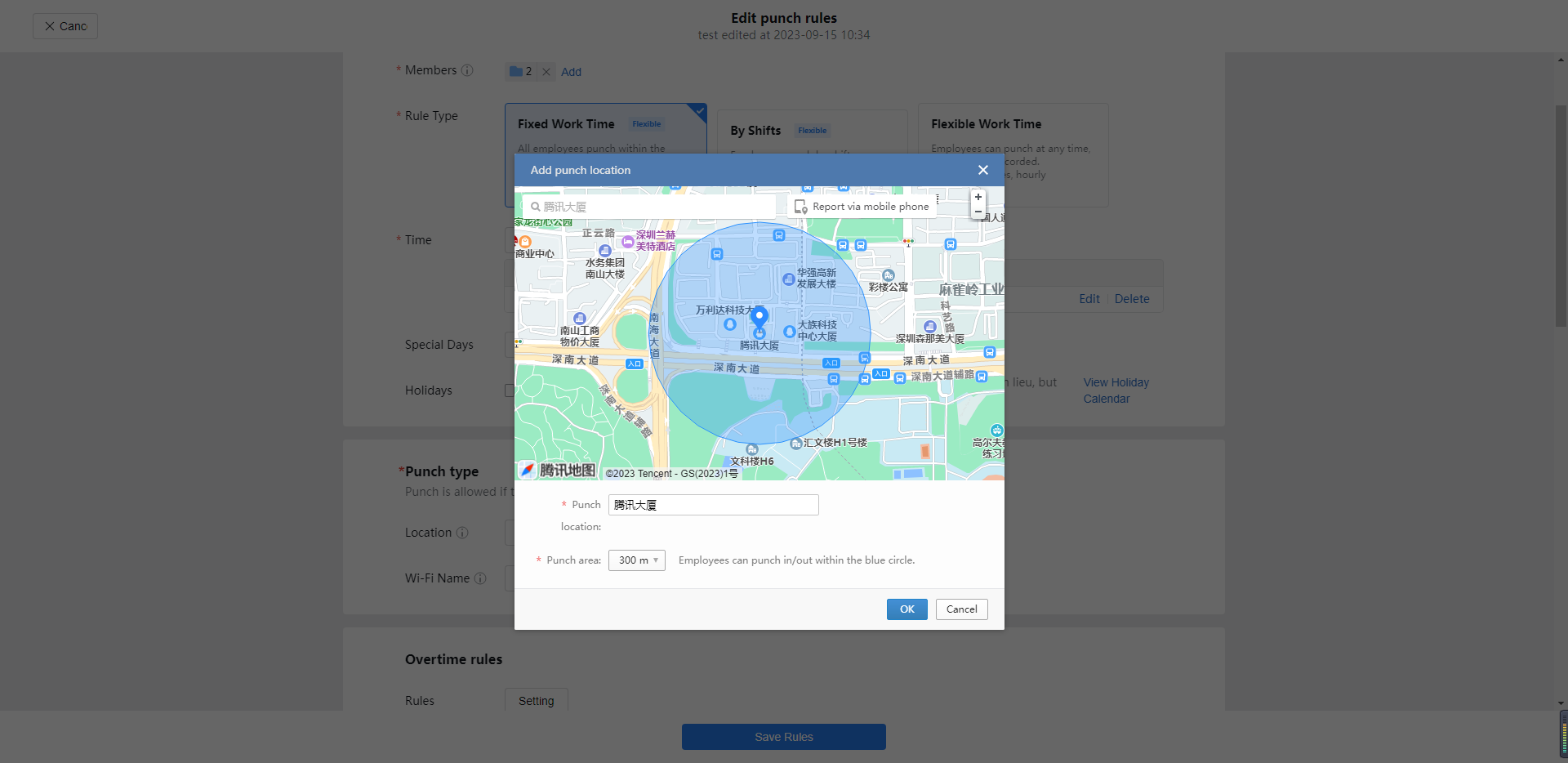Zoom out on the map
The width and height of the screenshot is (1568, 763).
(978, 212)
